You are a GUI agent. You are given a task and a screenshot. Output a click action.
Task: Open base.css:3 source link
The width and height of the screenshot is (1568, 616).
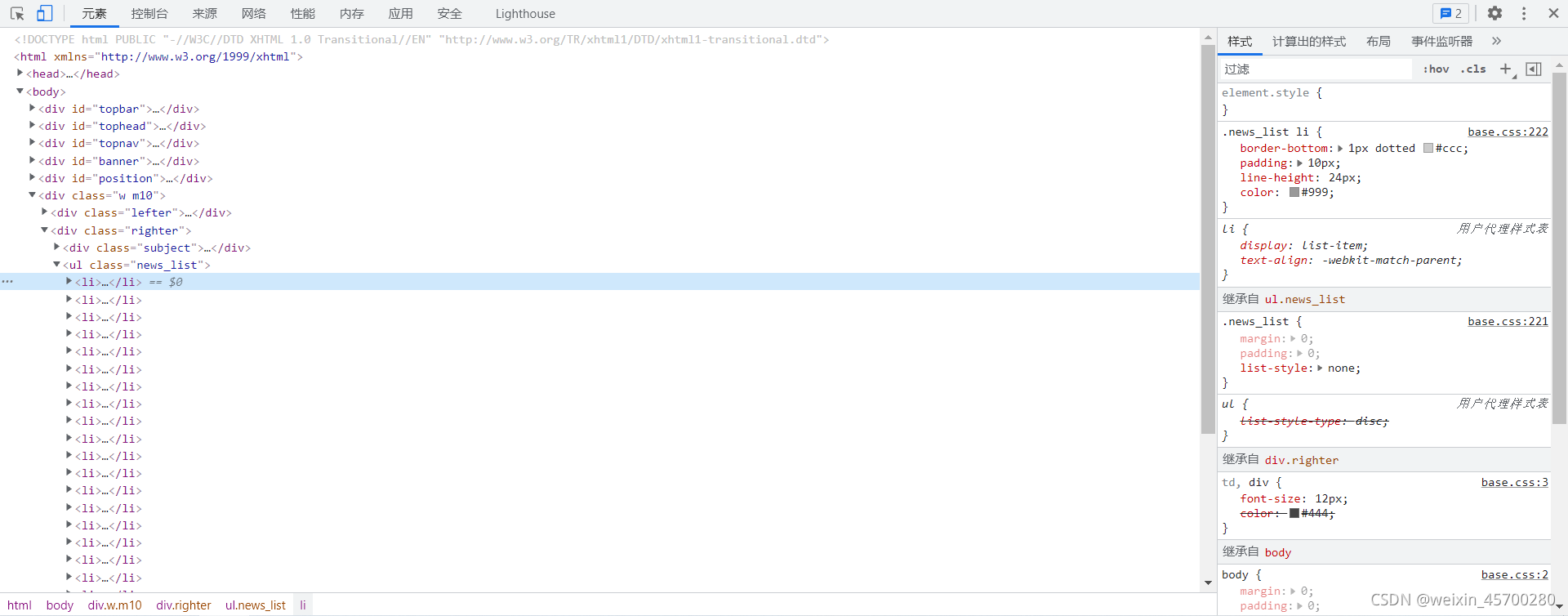pos(1515,482)
